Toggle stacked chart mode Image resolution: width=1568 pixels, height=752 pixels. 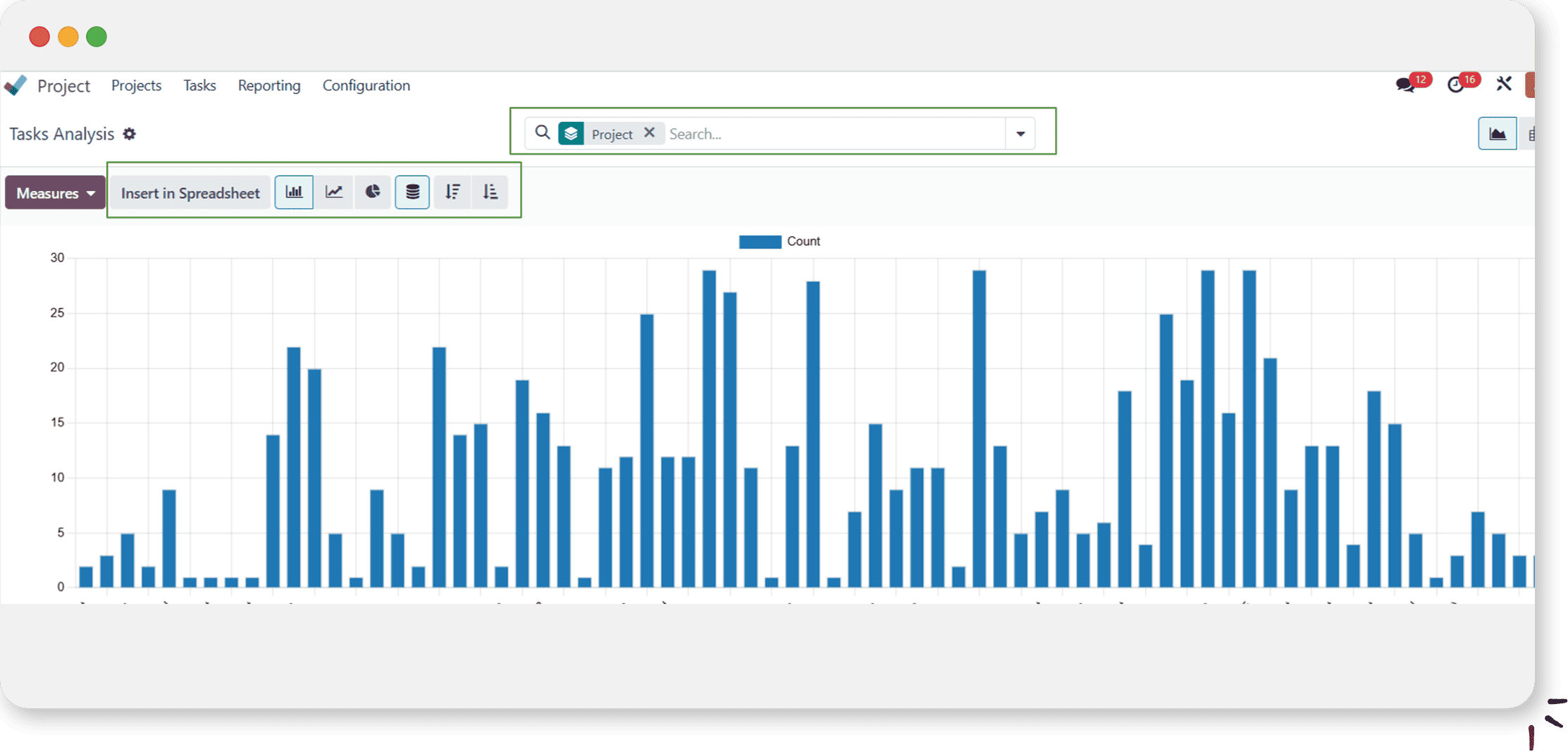click(x=412, y=192)
